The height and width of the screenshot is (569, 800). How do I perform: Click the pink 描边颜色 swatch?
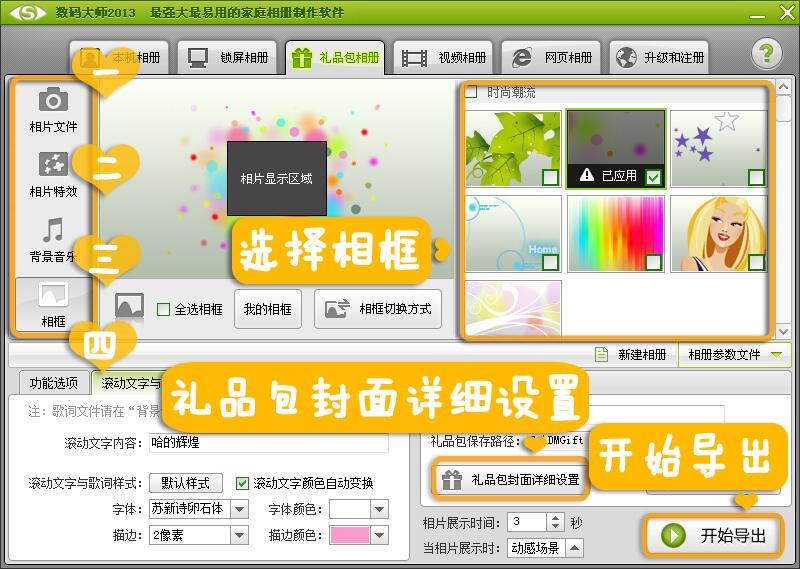[x=350, y=535]
